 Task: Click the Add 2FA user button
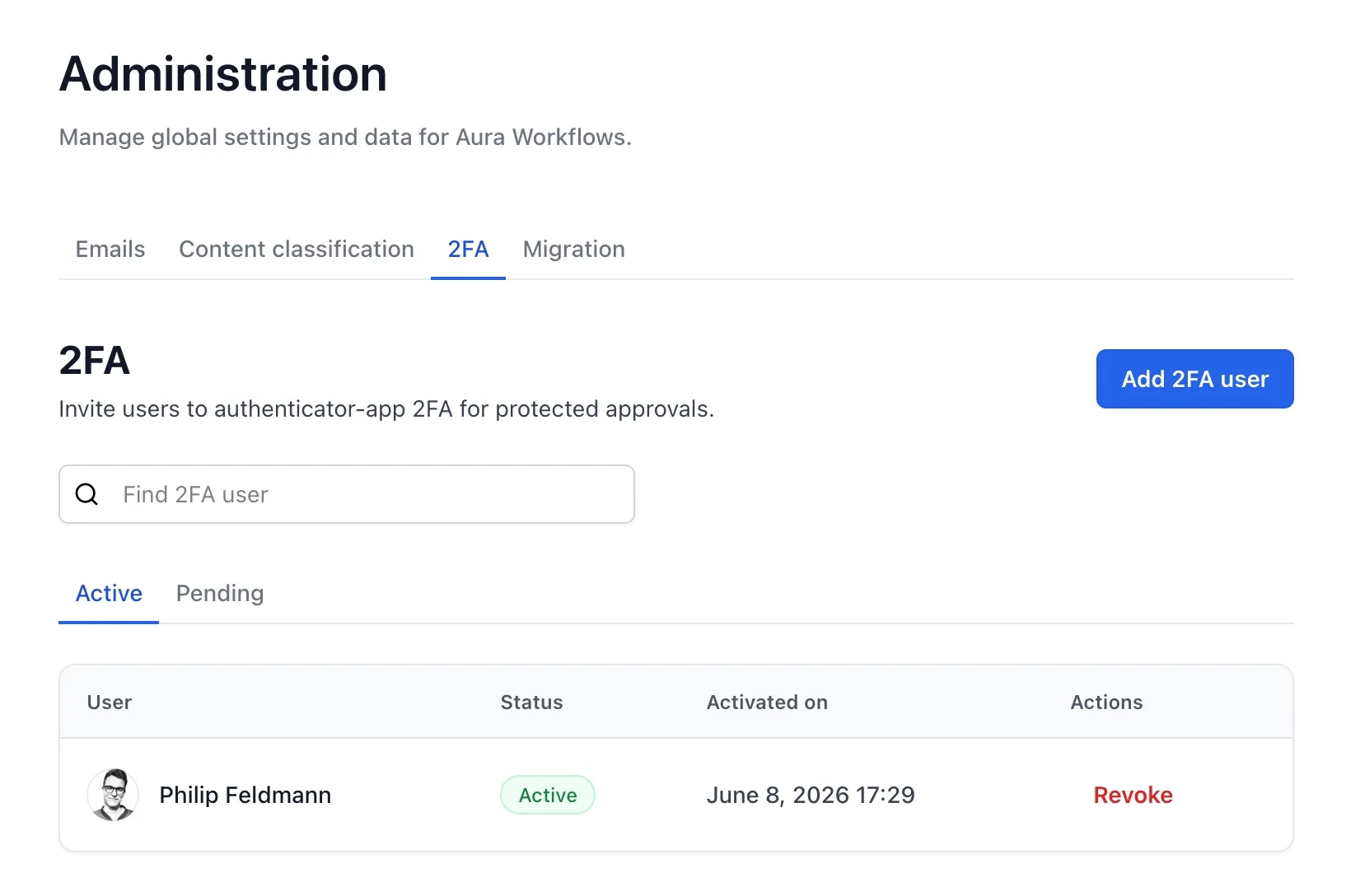pyautogui.click(x=1194, y=379)
